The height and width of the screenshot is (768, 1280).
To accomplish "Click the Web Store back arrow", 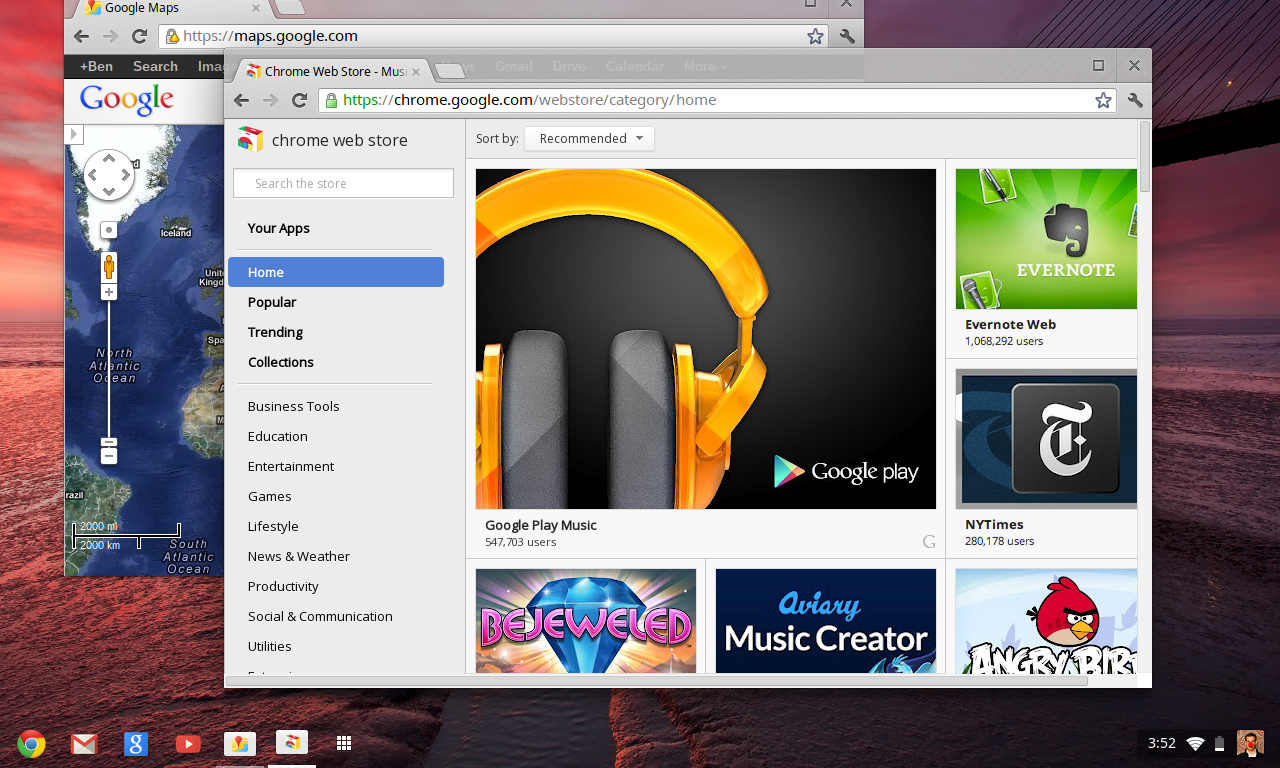I will (241, 100).
